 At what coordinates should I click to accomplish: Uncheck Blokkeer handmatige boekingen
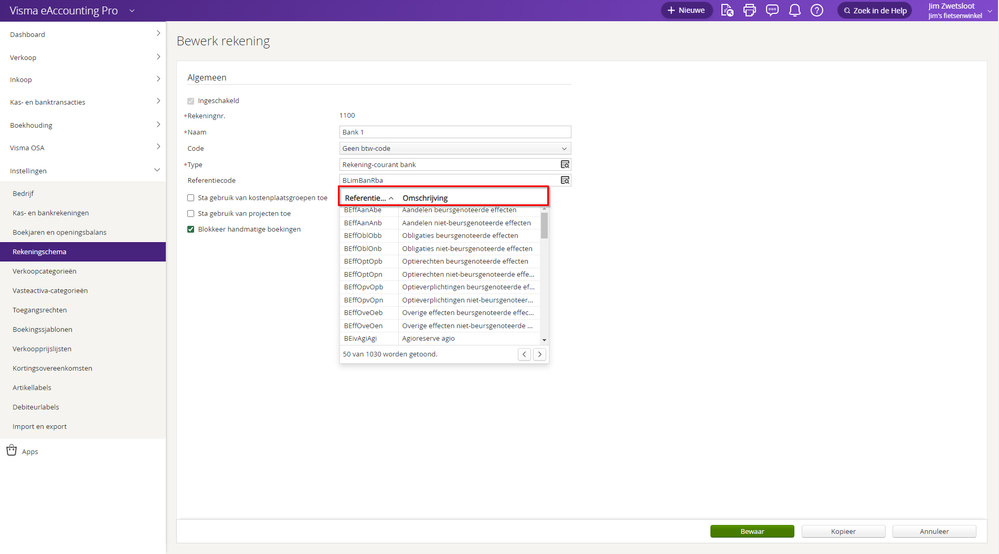190,229
